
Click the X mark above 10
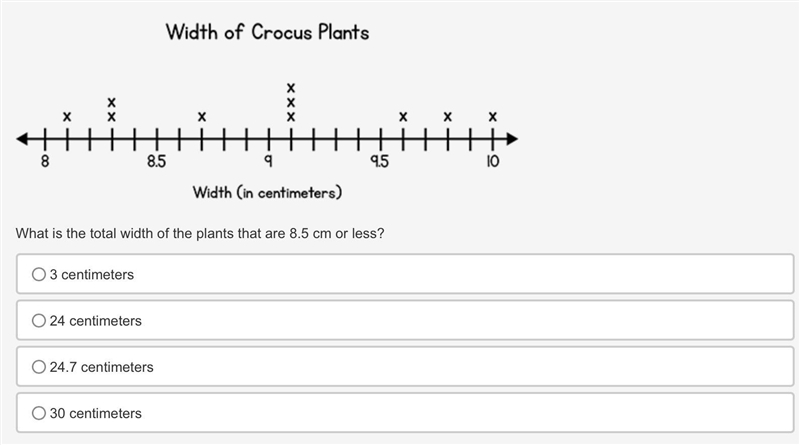(492, 117)
